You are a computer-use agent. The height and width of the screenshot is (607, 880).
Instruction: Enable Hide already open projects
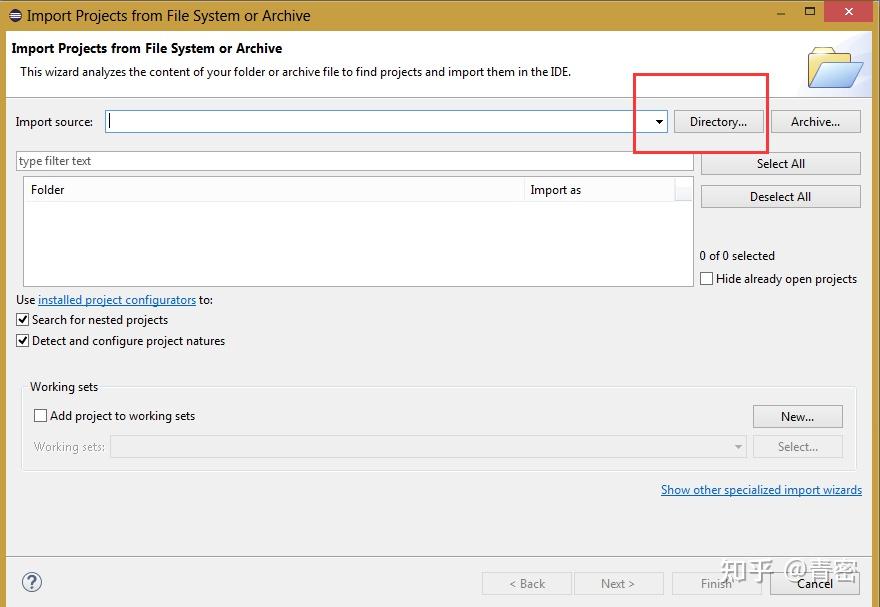707,279
